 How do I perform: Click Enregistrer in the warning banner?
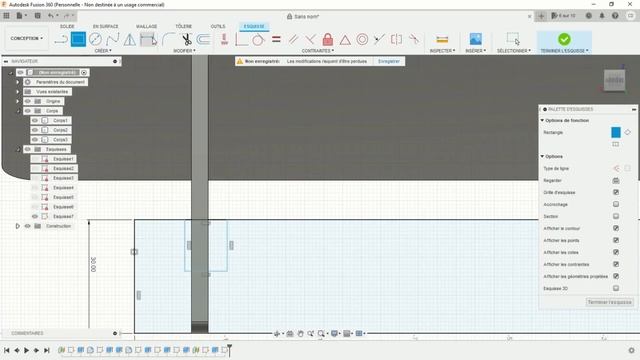(389, 61)
